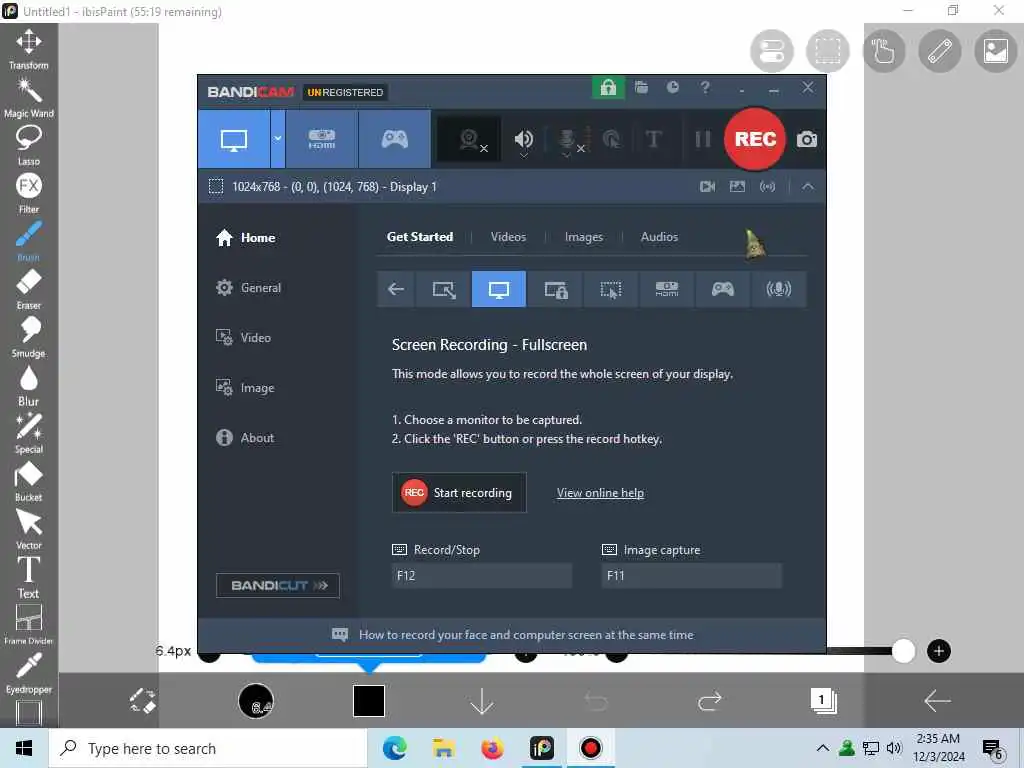This screenshot has height=768, width=1024.
Task: Open ibisPaint layers button showing 1
Action: click(823, 701)
